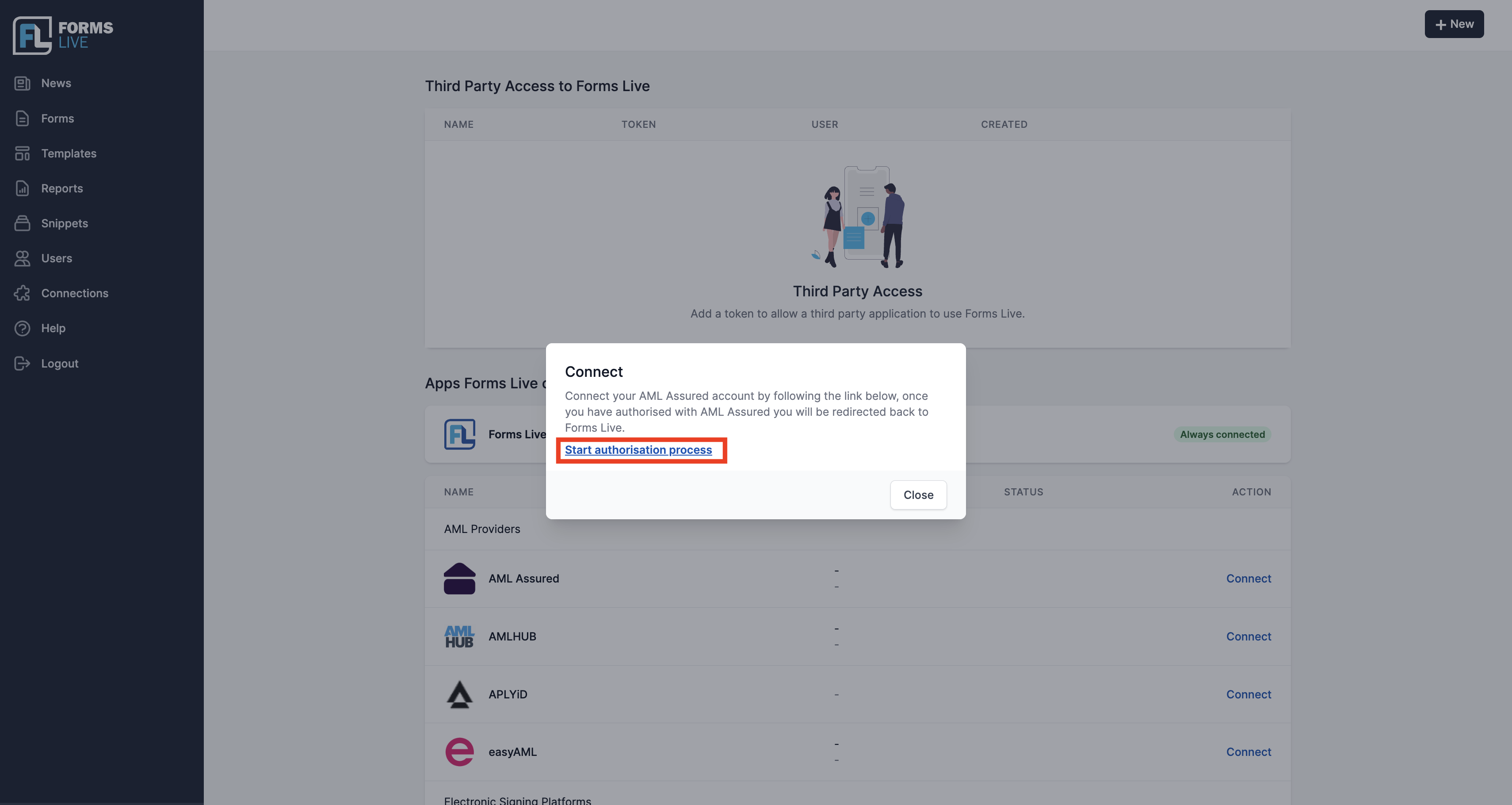The width and height of the screenshot is (1512, 805).
Task: Connect the APLYiD provider
Action: coord(1249,694)
